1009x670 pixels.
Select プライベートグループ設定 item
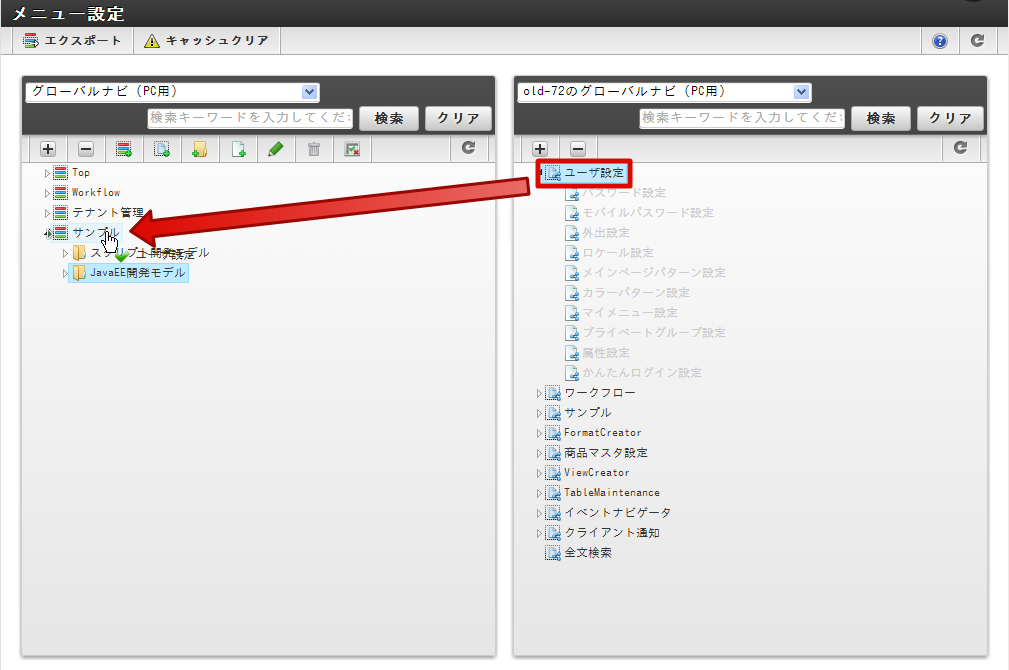click(654, 333)
